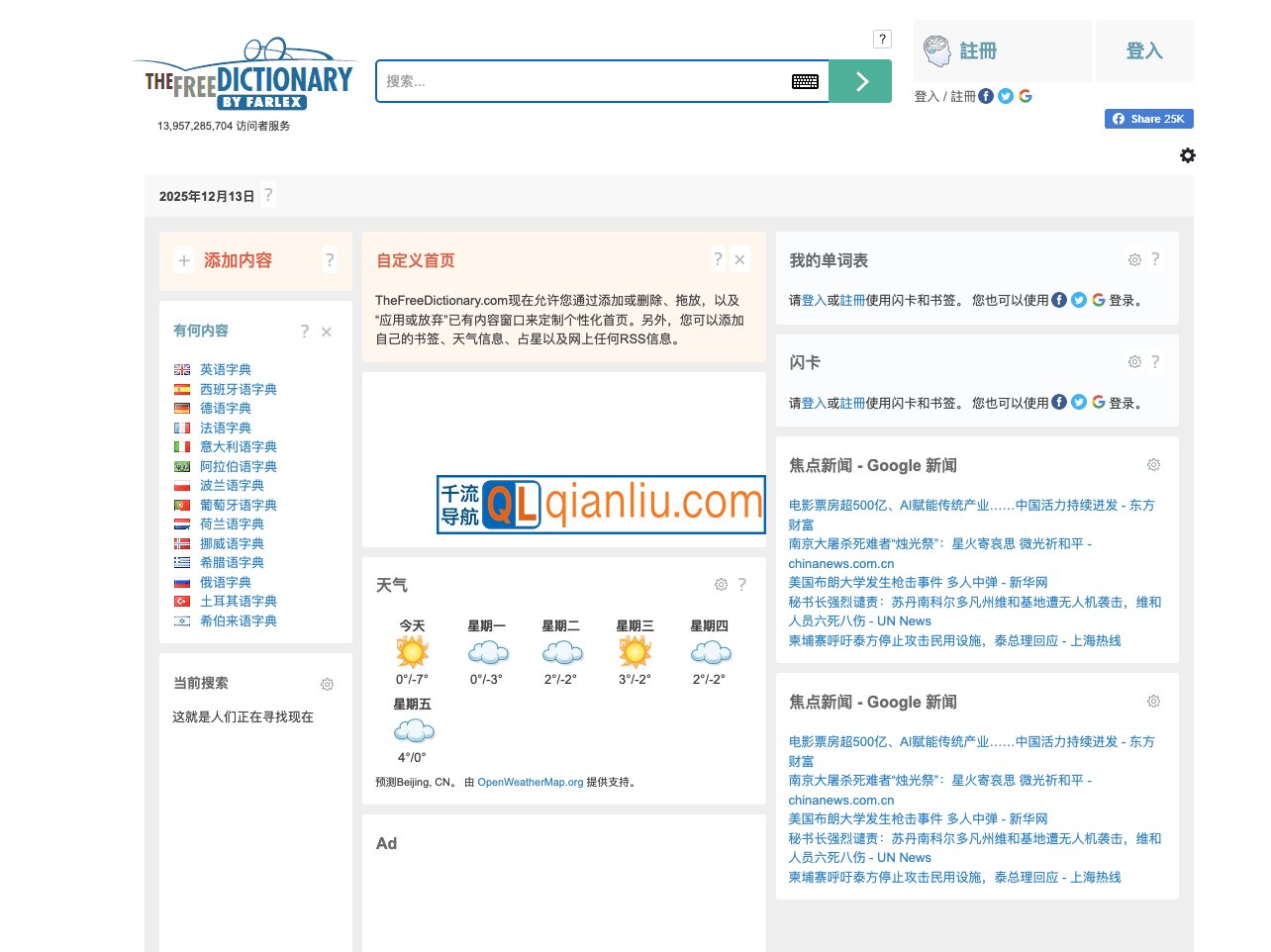Open the 闪卡 settings gear
The width and height of the screenshot is (1271, 952).
[x=1134, y=361]
